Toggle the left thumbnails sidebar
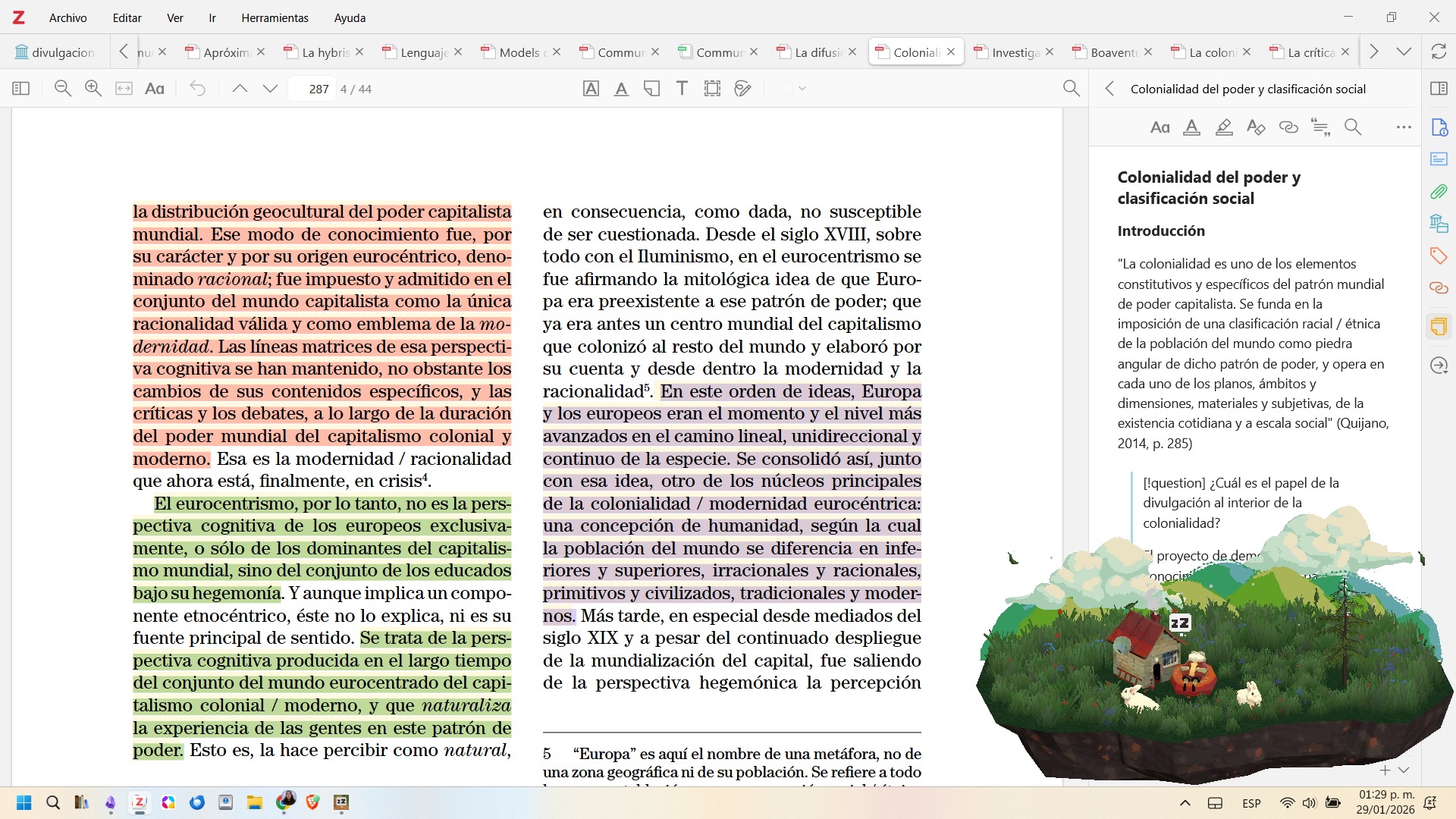 [x=21, y=89]
